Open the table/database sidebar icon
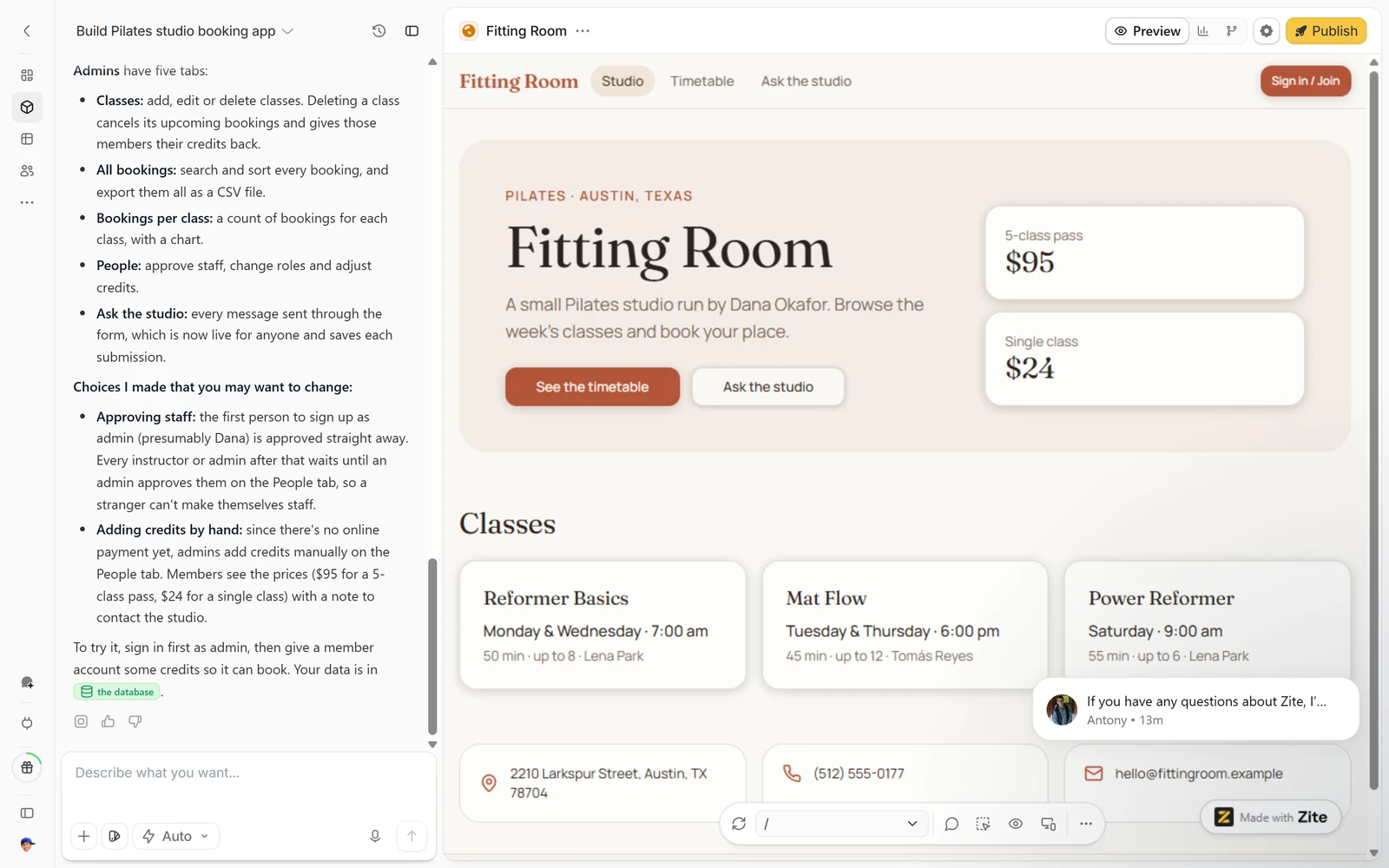Image resolution: width=1389 pixels, height=868 pixels. [27, 139]
